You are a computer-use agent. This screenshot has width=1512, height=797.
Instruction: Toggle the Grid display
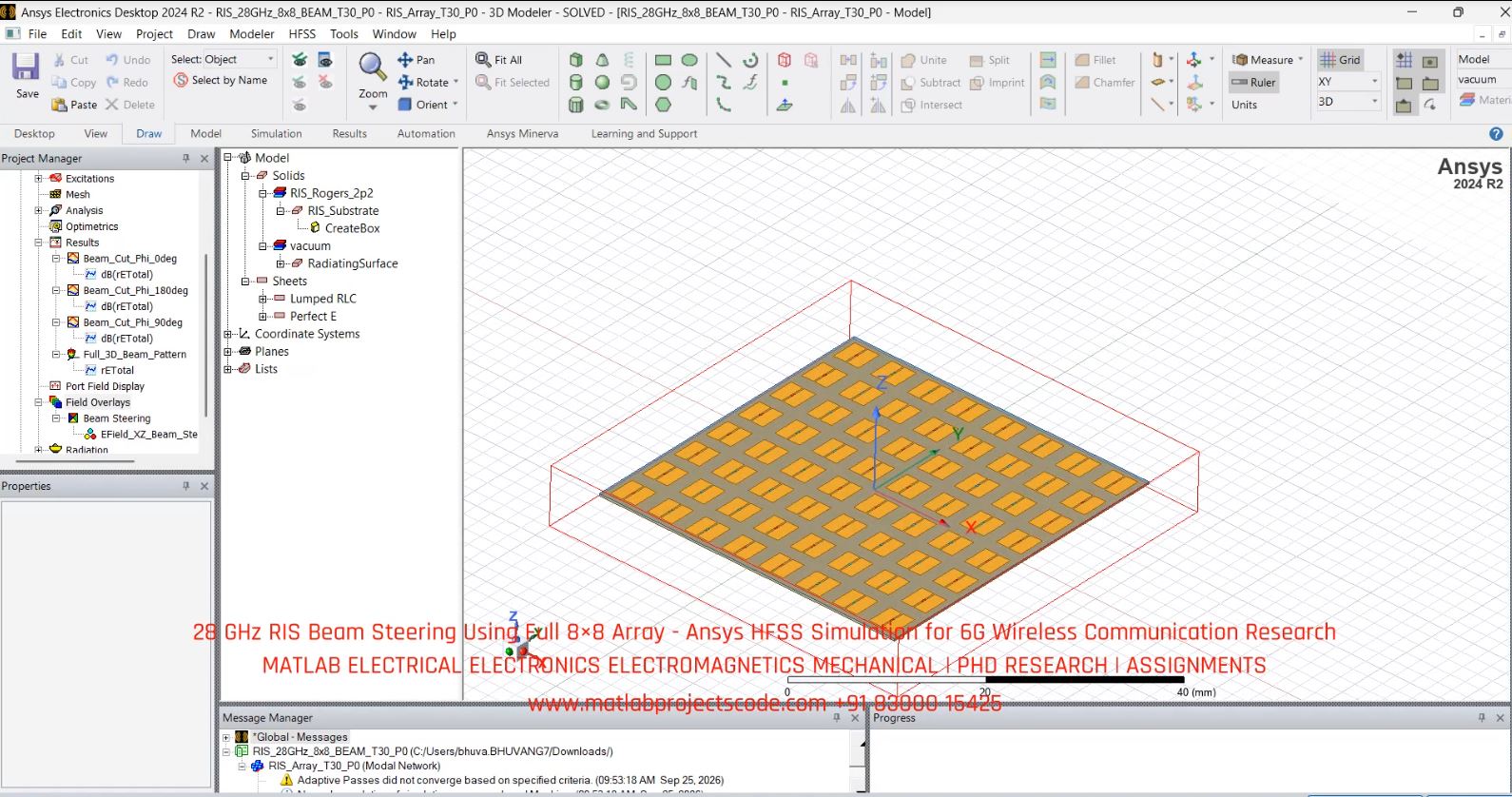(1340, 59)
